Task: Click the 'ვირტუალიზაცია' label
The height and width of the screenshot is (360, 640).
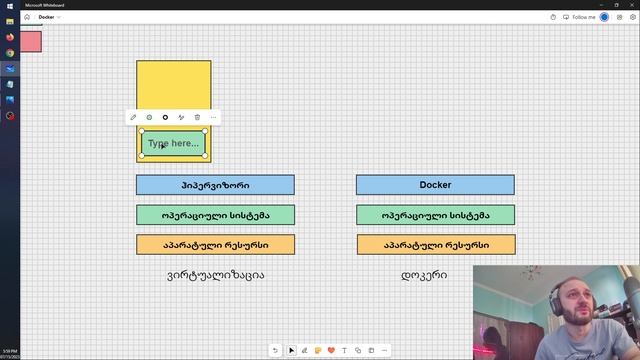Action: coord(216,275)
